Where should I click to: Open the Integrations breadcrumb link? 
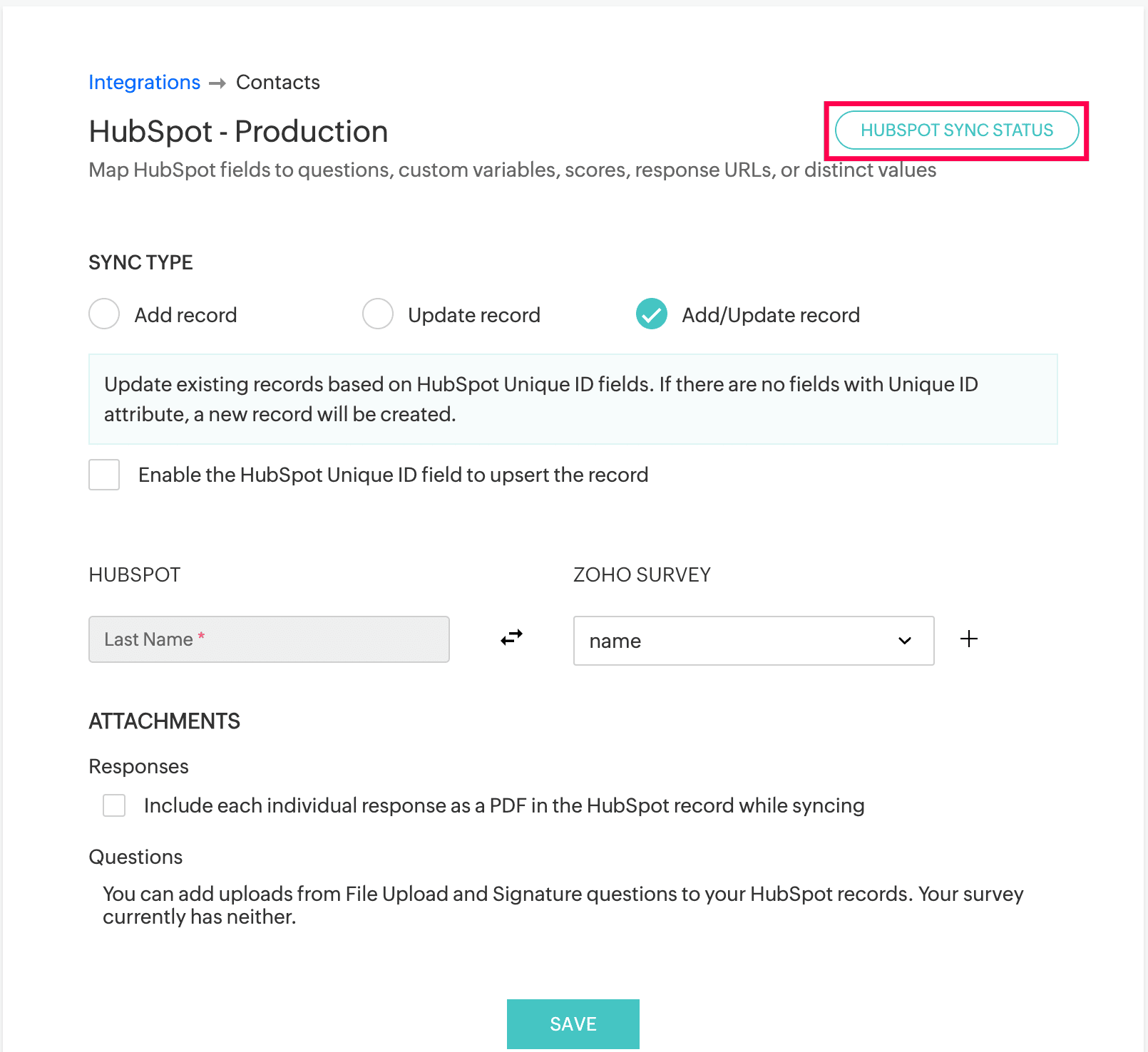tap(144, 82)
